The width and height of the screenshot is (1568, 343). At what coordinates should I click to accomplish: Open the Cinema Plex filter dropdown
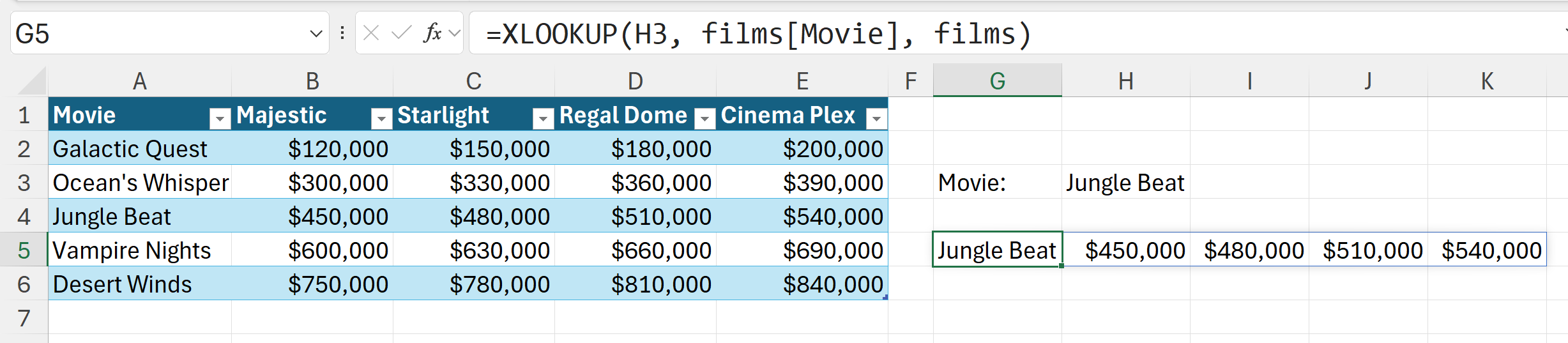coord(876,118)
